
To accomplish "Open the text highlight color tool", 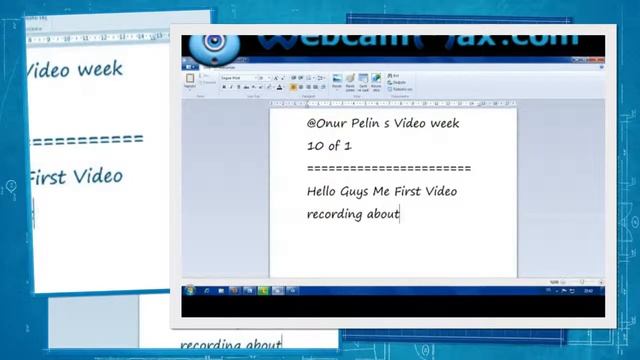I will tap(269, 87).
